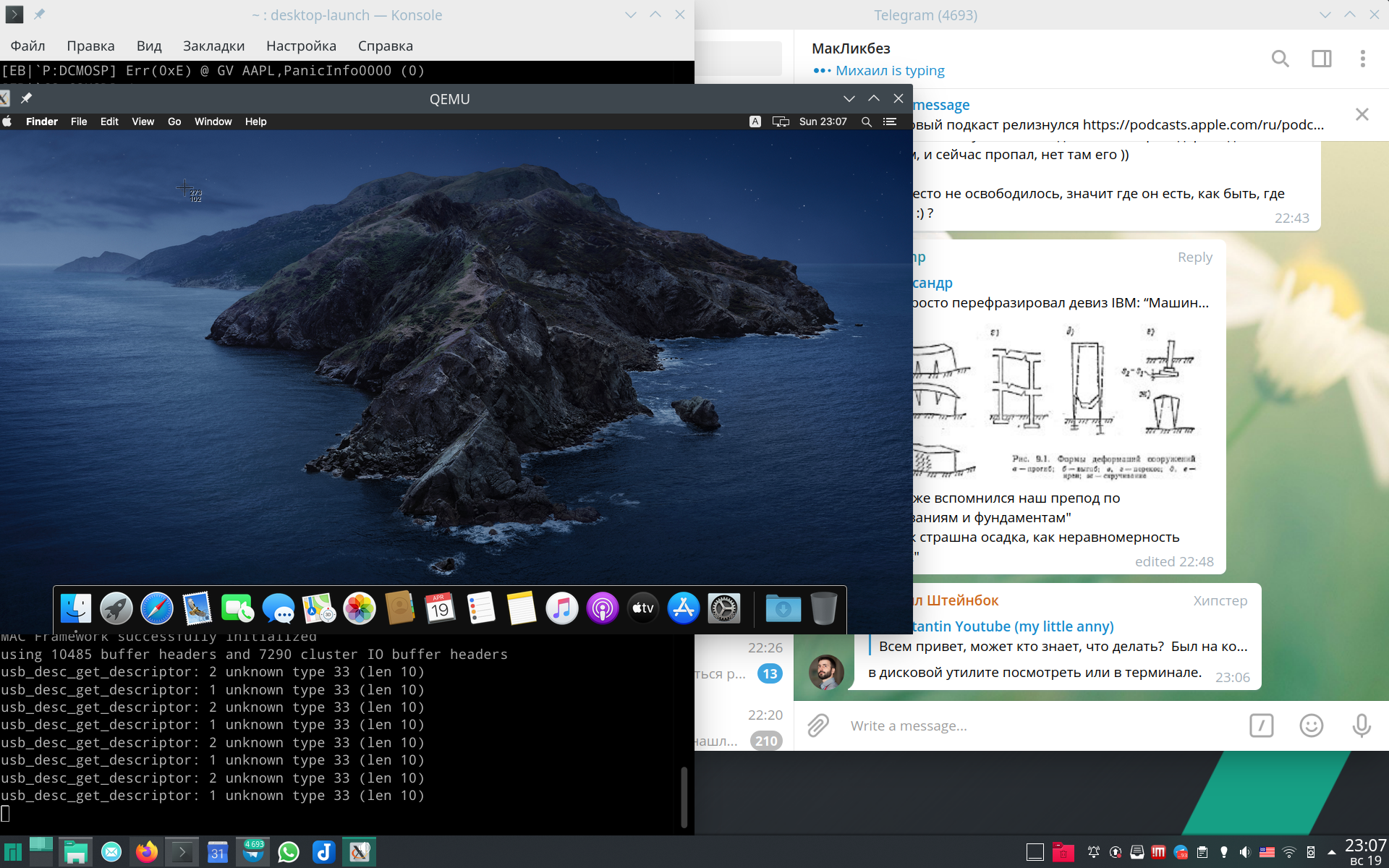Open WhatsApp from the taskbar
The image size is (1389, 868).
click(x=289, y=852)
